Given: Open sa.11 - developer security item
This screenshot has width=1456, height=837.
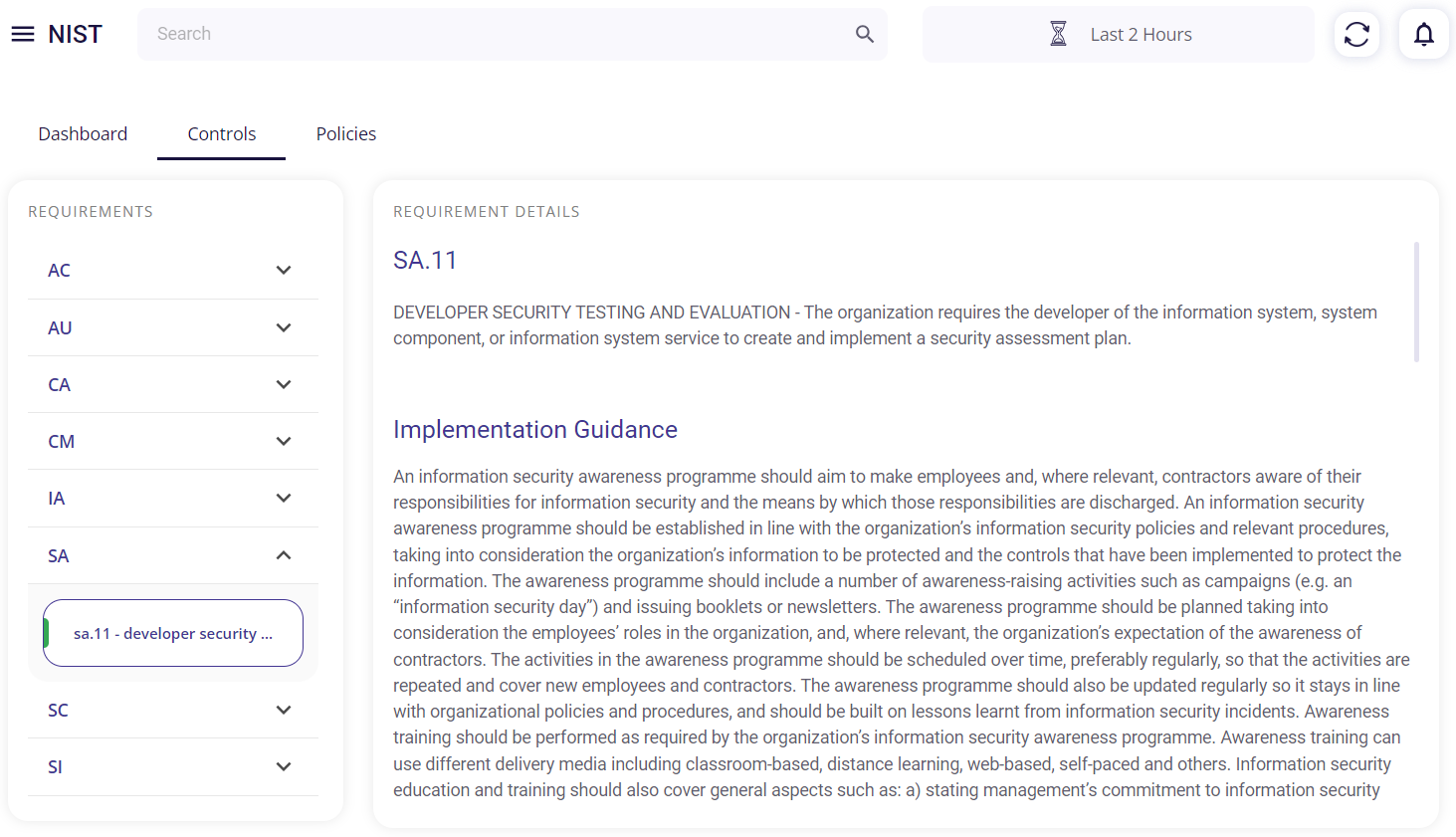Looking at the screenshot, I should (x=173, y=633).
